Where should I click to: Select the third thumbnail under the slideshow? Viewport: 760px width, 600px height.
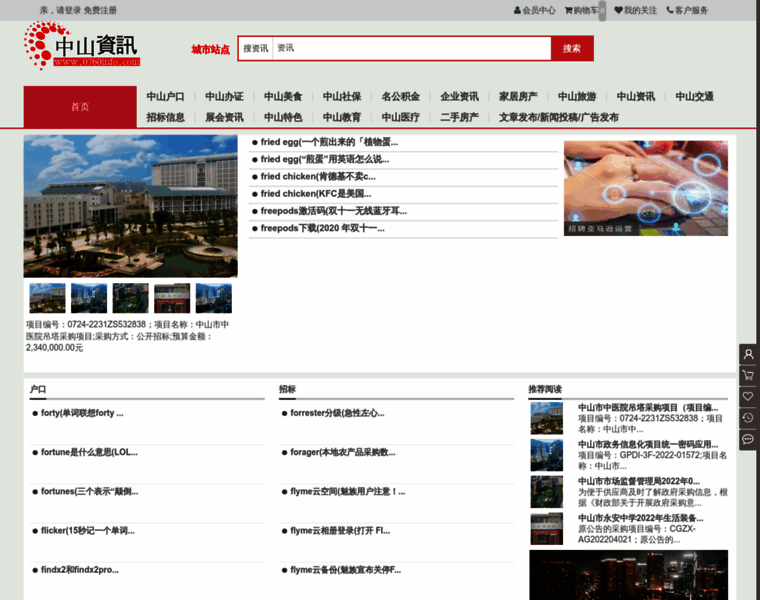[130, 298]
